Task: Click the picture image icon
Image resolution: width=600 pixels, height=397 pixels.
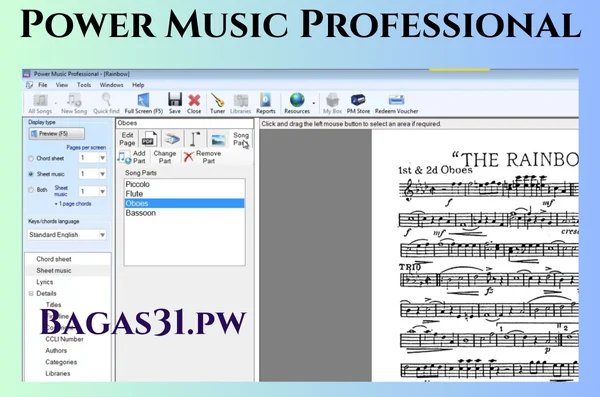Action: point(218,140)
